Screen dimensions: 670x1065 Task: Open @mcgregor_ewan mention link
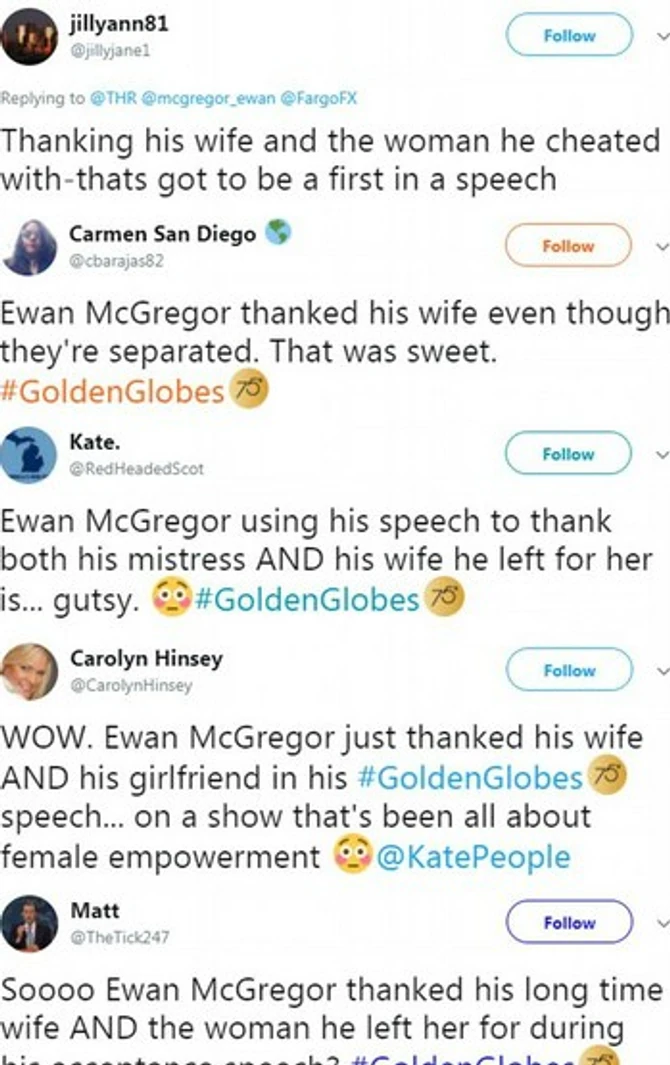[209, 98]
